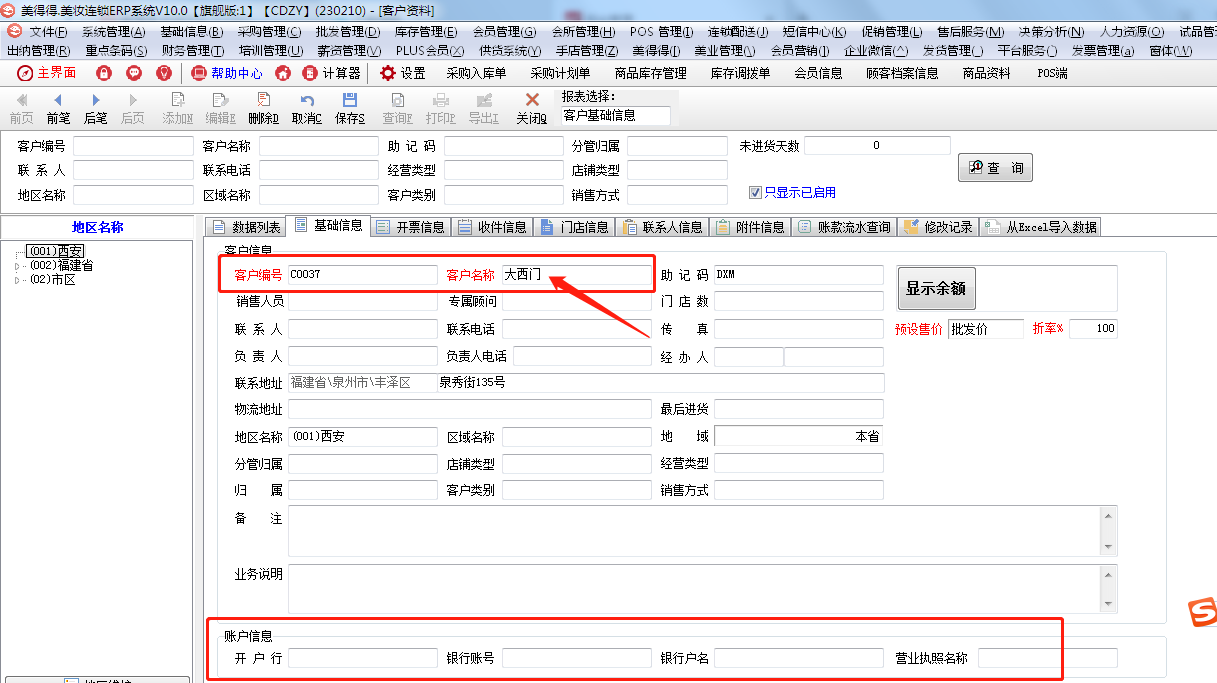This screenshot has width=1217, height=683.
Task: Click the top 客户编号 search field
Action: point(133,146)
